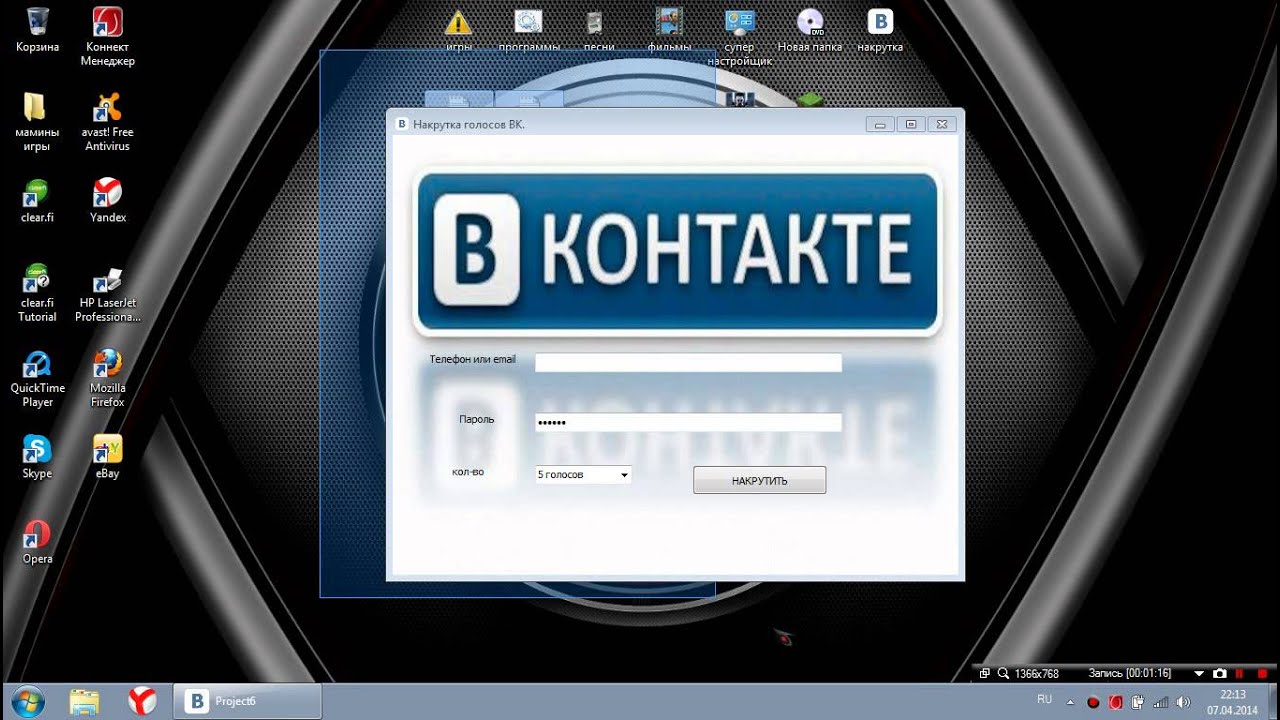This screenshot has width=1280, height=720.
Task: Open the eBay desktop shortcut
Action: [x=108, y=457]
